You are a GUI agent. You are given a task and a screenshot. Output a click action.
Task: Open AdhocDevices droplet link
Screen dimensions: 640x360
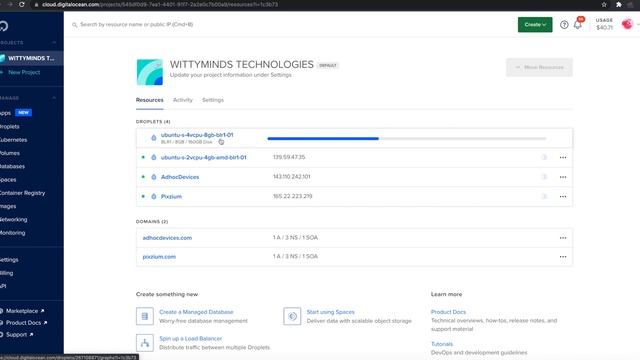(x=180, y=177)
